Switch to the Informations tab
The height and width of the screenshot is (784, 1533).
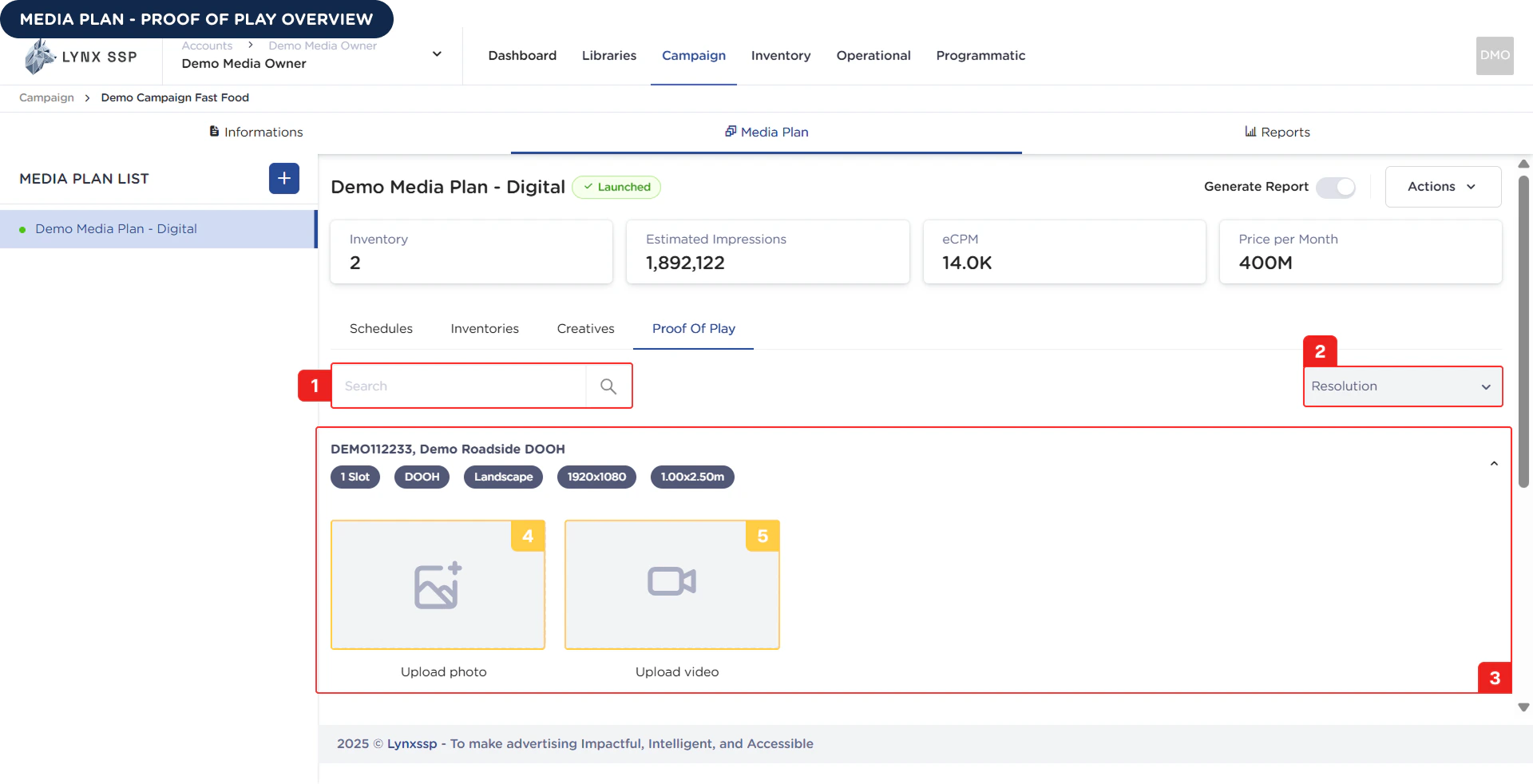tap(255, 133)
